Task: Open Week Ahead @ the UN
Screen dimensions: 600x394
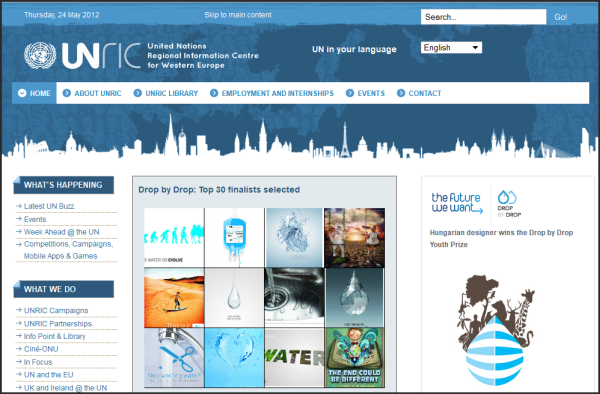Action: click(x=62, y=232)
